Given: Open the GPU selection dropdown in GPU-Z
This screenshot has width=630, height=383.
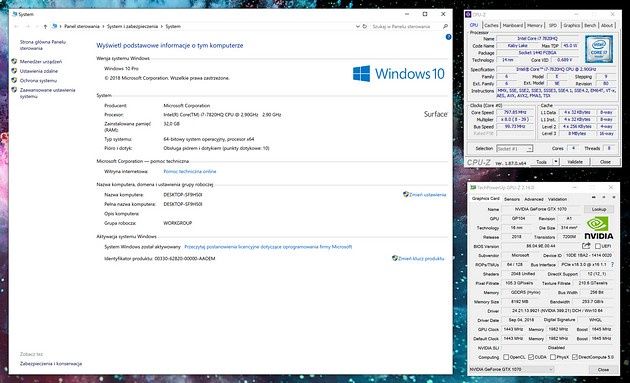Looking at the screenshot, I should [x=511, y=369].
